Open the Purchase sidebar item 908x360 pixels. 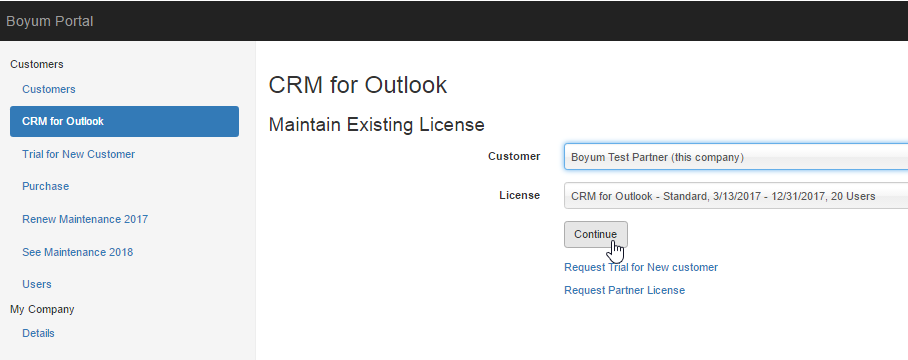tap(45, 186)
